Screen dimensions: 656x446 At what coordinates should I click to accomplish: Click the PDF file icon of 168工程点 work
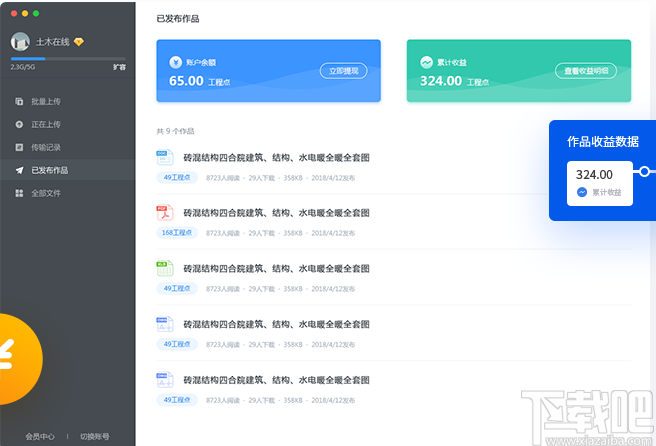tap(165, 213)
